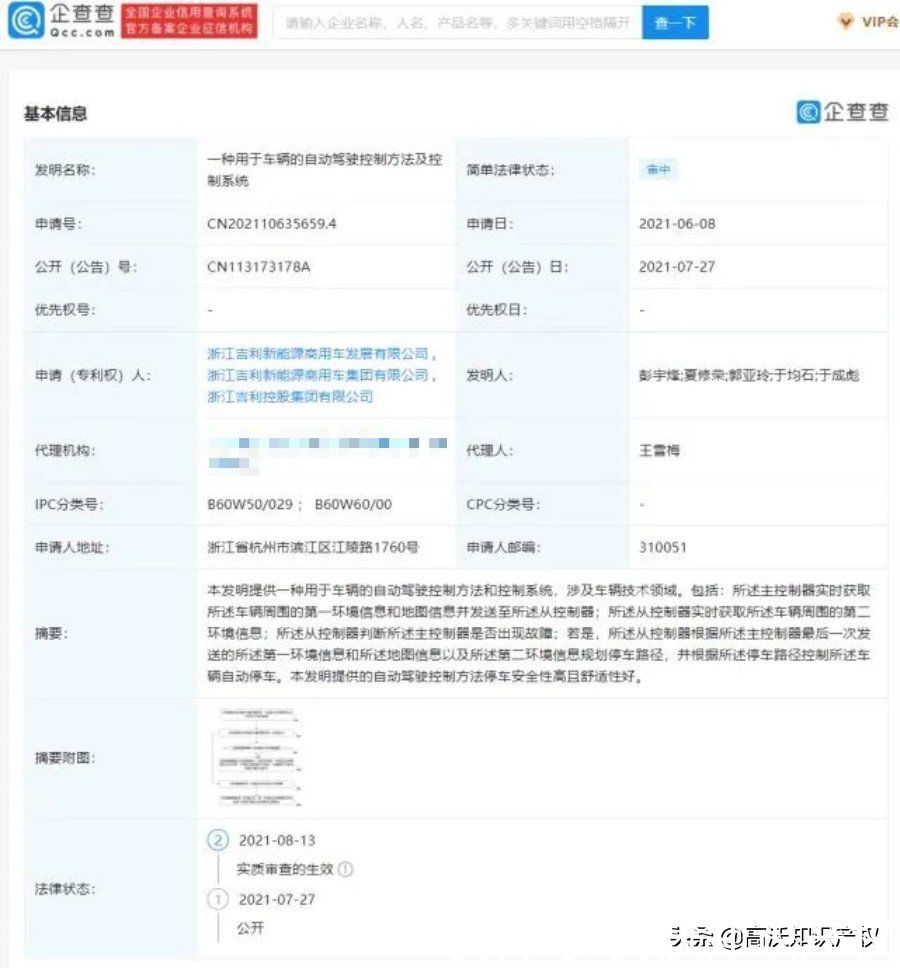Click the abstract paragraph text

[539, 633]
